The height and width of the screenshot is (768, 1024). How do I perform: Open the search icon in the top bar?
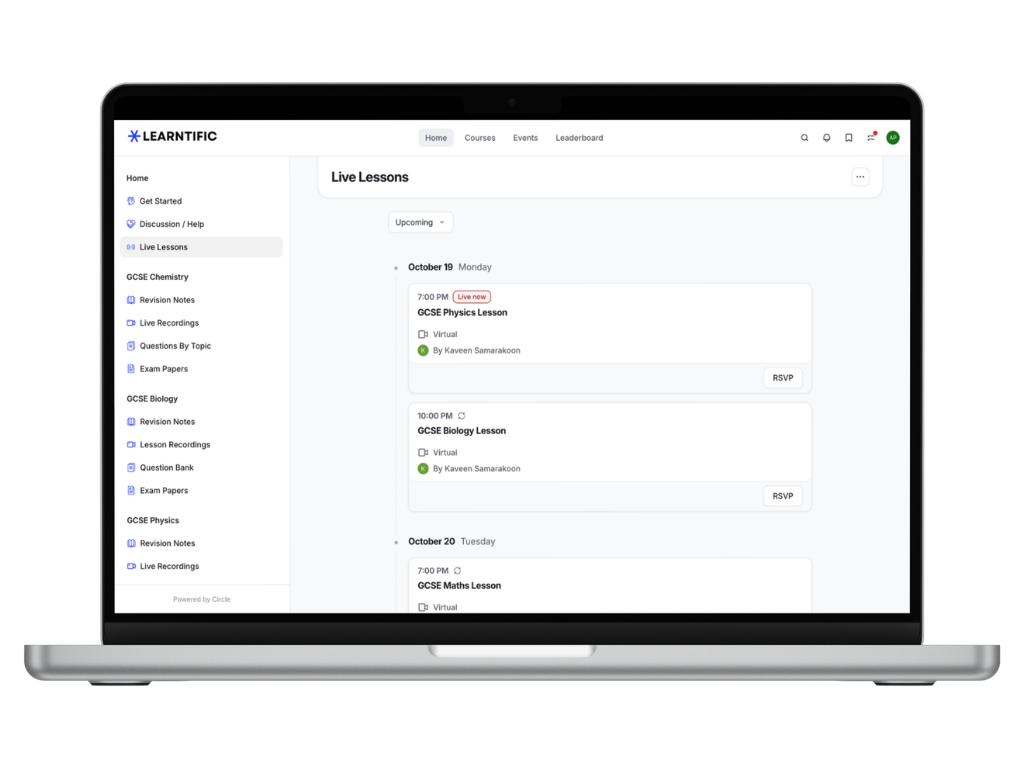click(805, 138)
